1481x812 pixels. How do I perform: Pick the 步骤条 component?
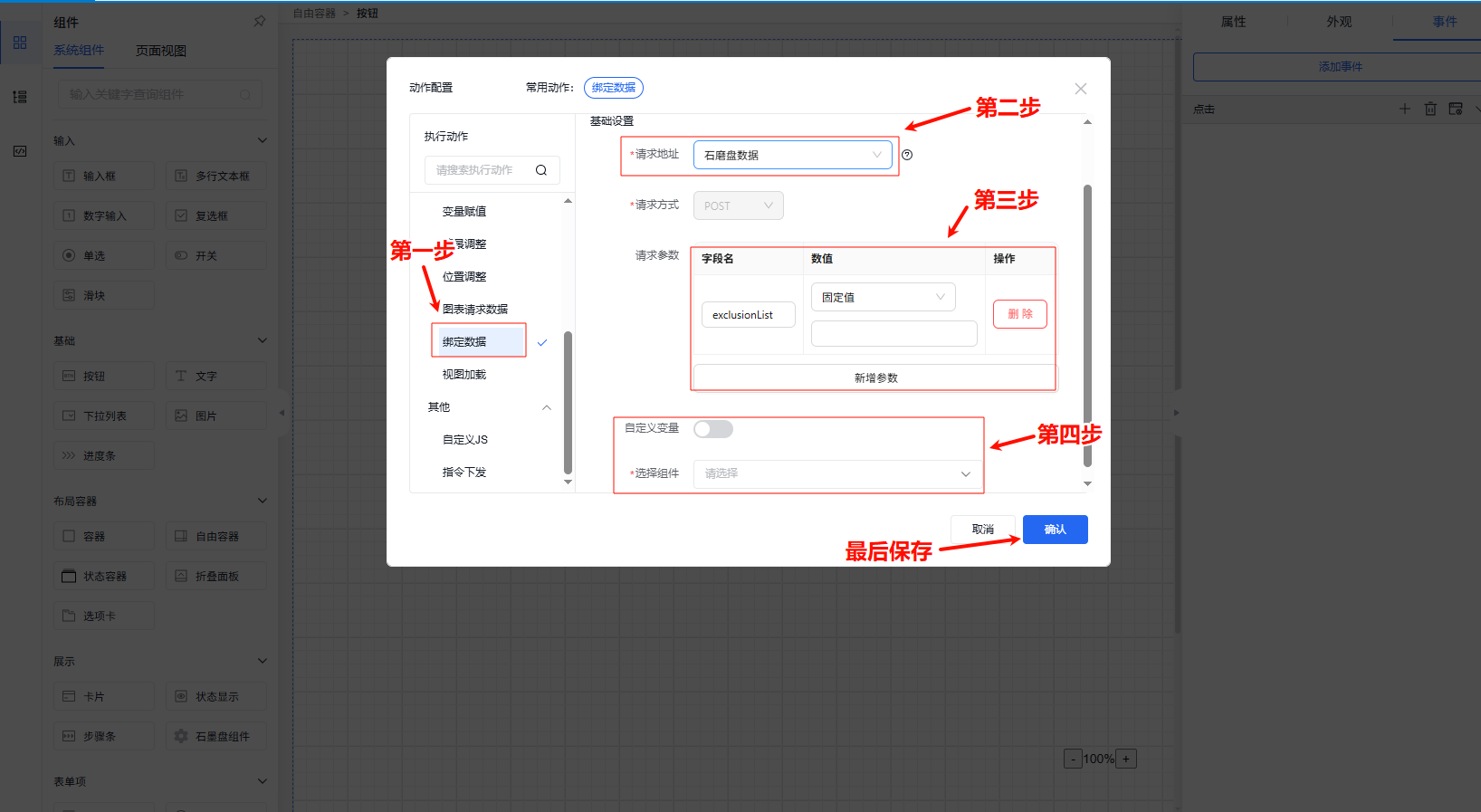click(104, 736)
